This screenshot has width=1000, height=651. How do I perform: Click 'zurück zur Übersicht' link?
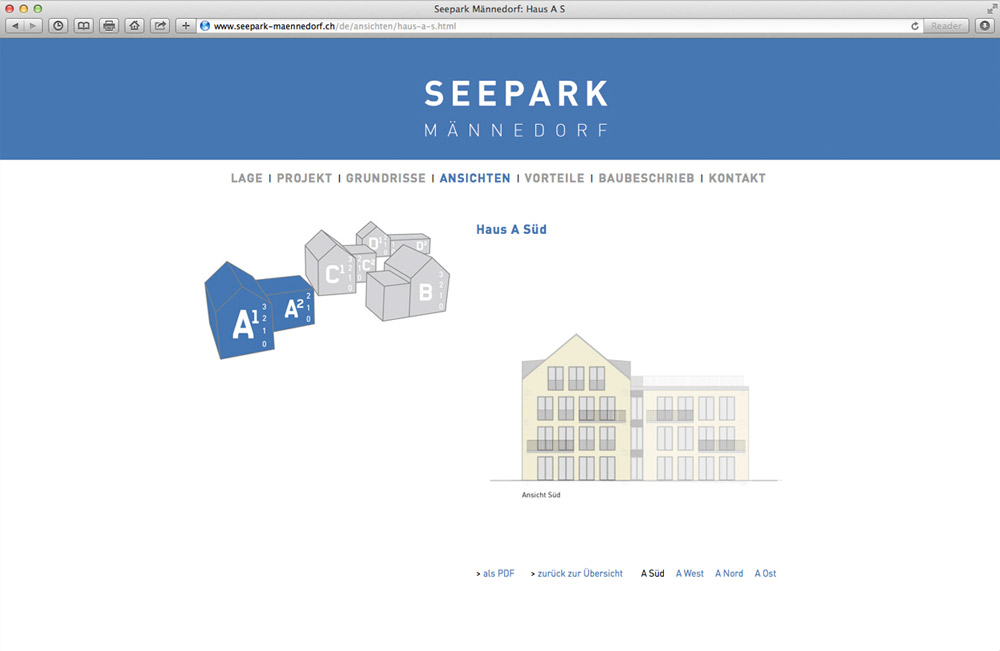pyautogui.click(x=579, y=574)
